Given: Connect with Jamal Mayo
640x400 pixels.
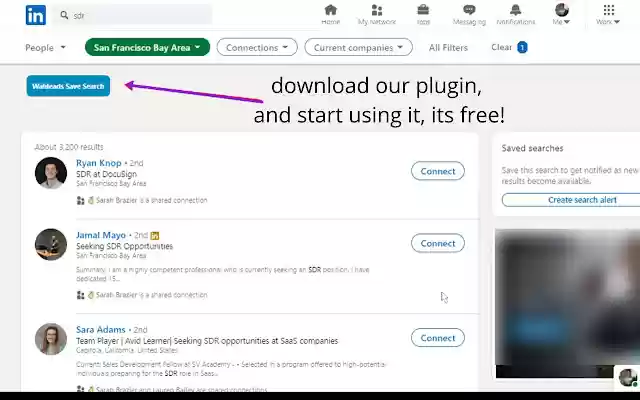Looking at the screenshot, I should tap(438, 243).
